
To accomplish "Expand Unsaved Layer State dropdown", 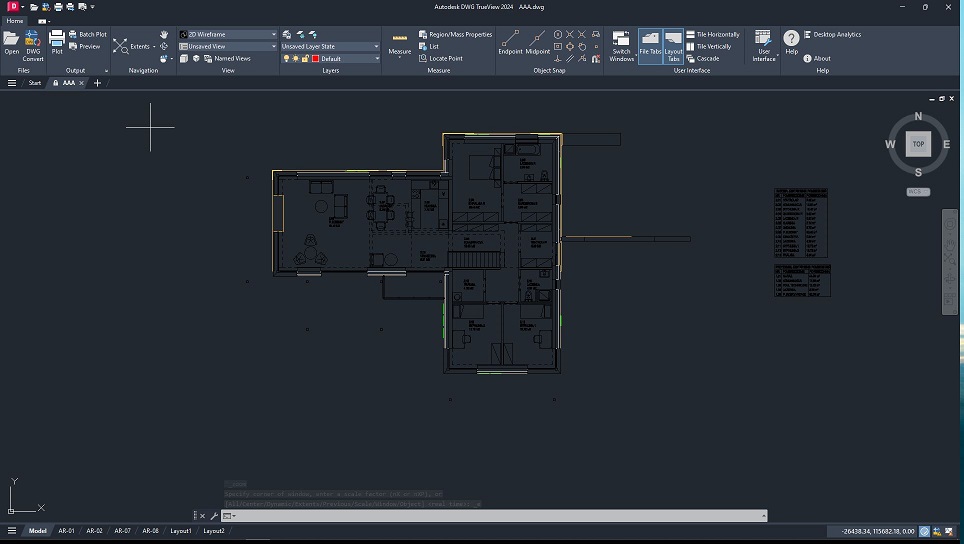I will pyautogui.click(x=376, y=46).
